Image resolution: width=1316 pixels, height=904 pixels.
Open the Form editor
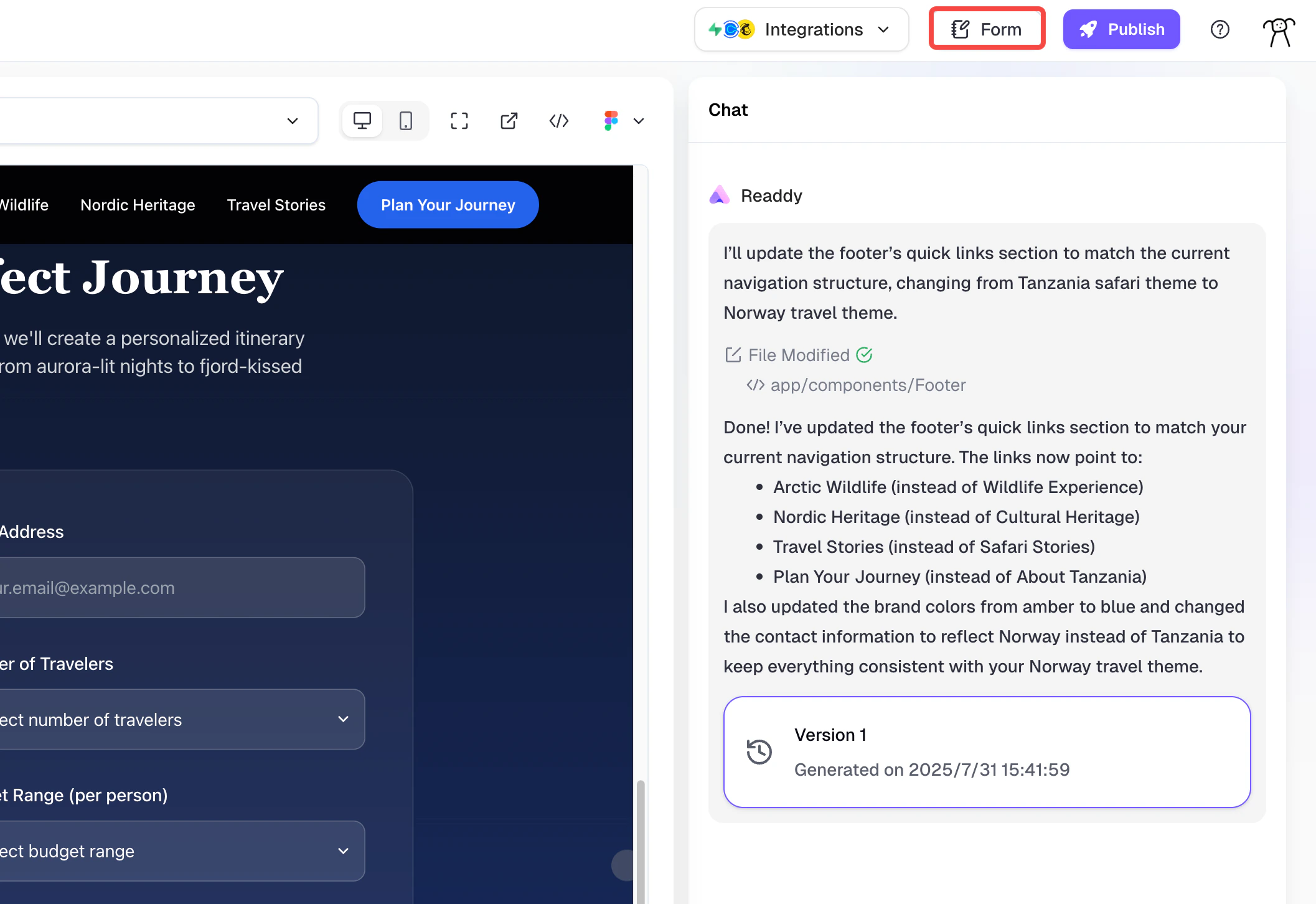[986, 29]
